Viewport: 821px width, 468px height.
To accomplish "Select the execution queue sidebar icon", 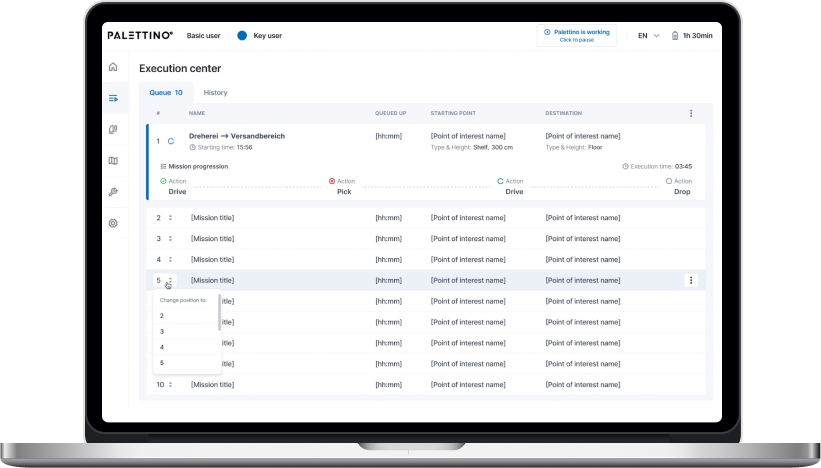I will point(113,98).
